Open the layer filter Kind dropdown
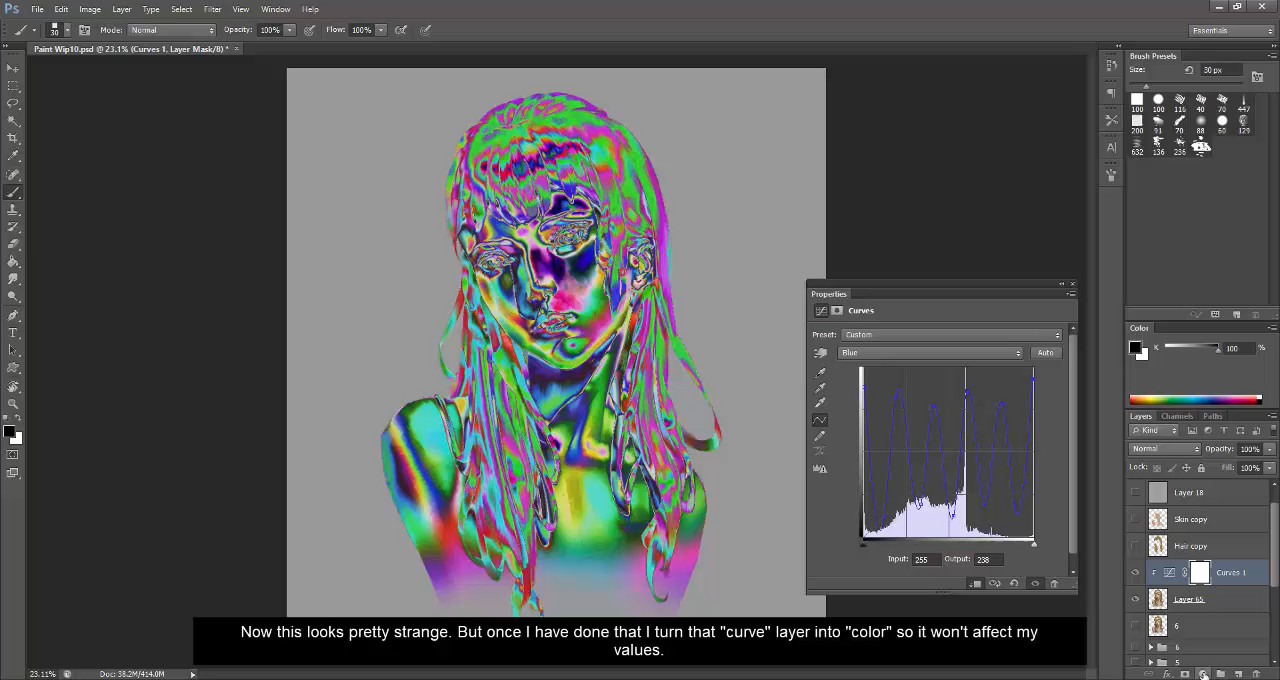 pos(1156,431)
